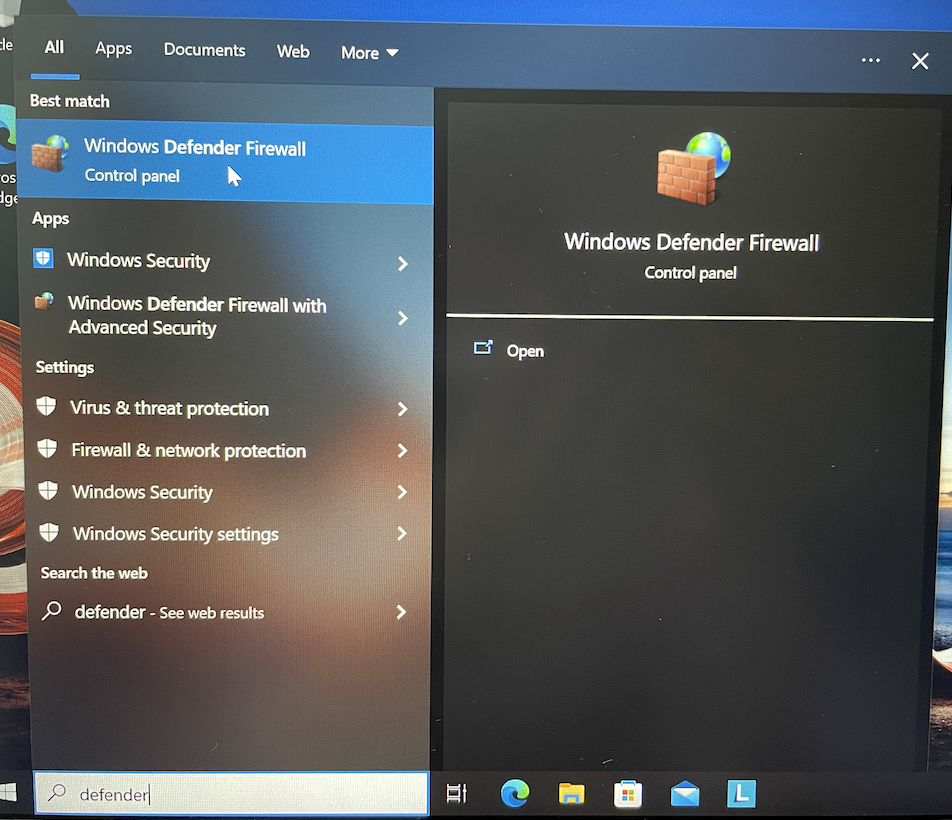Click the shield icon beside Windows Security setting
952x820 pixels.
(x=48, y=490)
